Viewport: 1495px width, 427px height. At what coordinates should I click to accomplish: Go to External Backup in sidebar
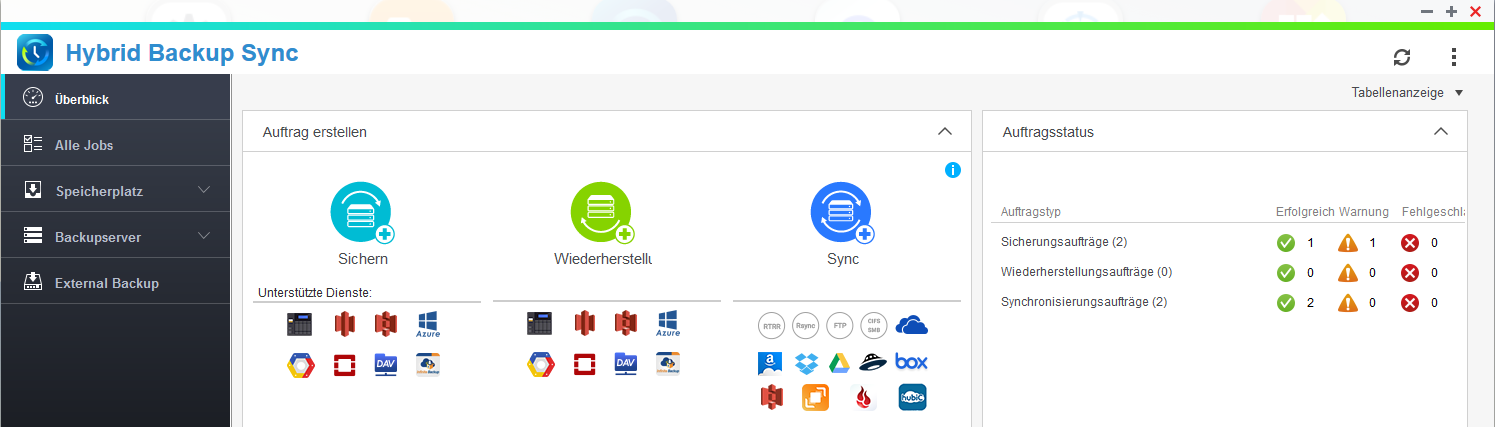tap(106, 283)
